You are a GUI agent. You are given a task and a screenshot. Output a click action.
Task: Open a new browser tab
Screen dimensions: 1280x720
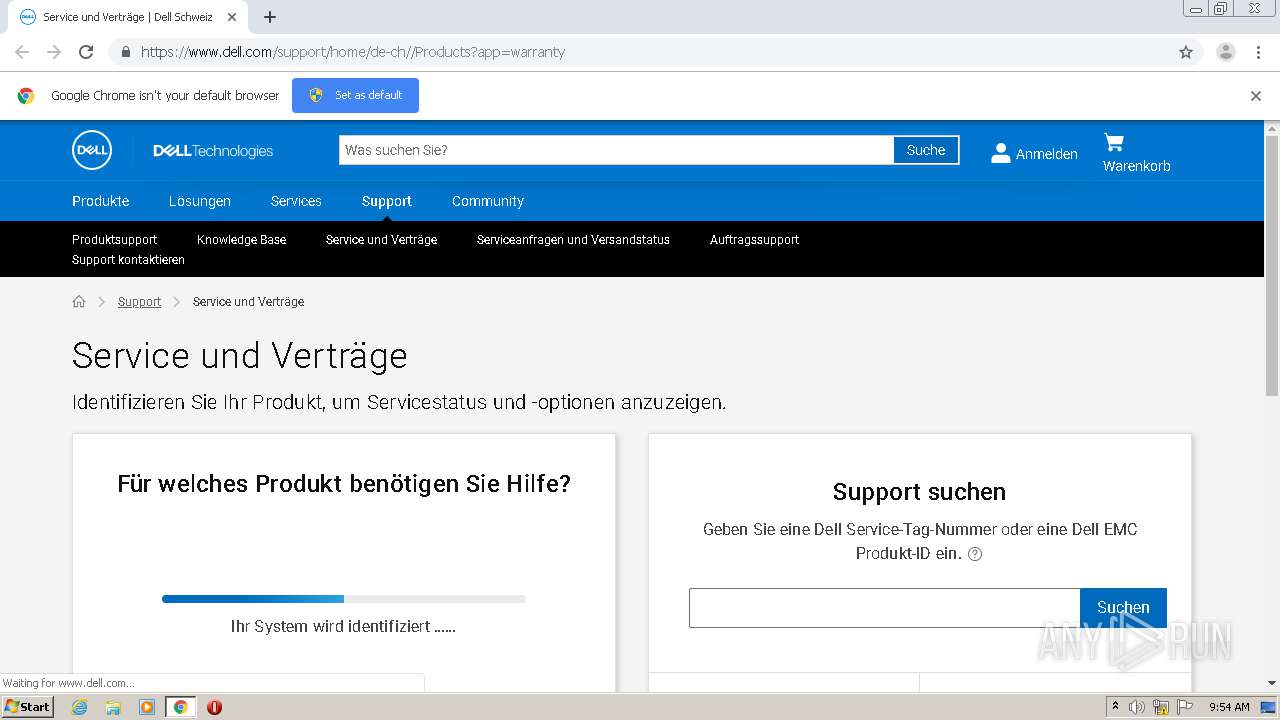tap(270, 17)
